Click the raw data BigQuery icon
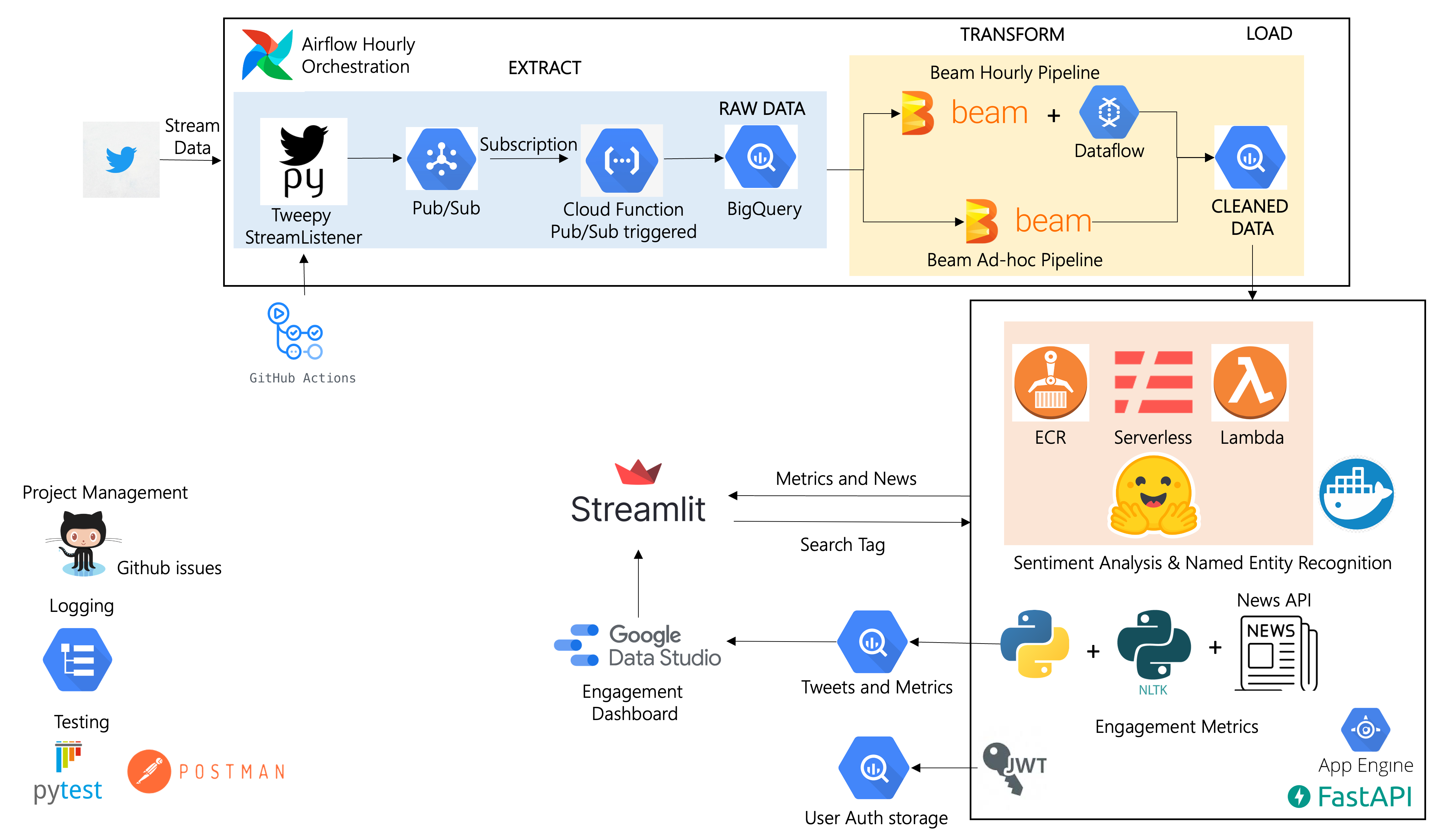This screenshot has height=840, width=1449. (x=761, y=157)
